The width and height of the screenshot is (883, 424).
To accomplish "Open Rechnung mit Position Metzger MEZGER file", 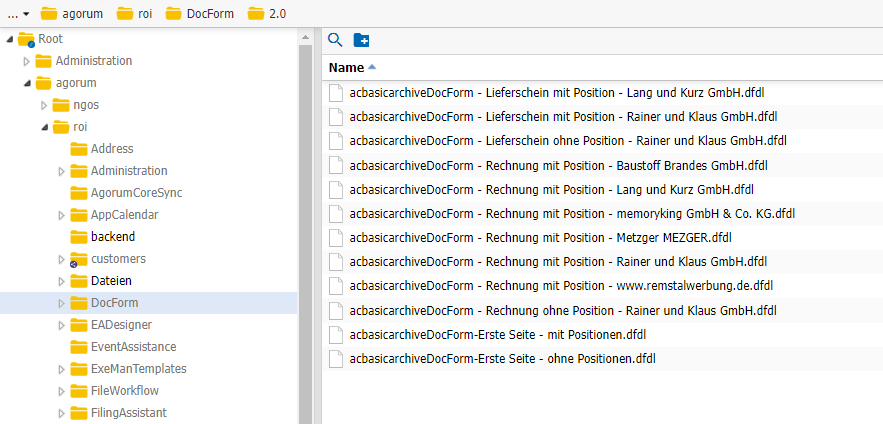I will (540, 238).
